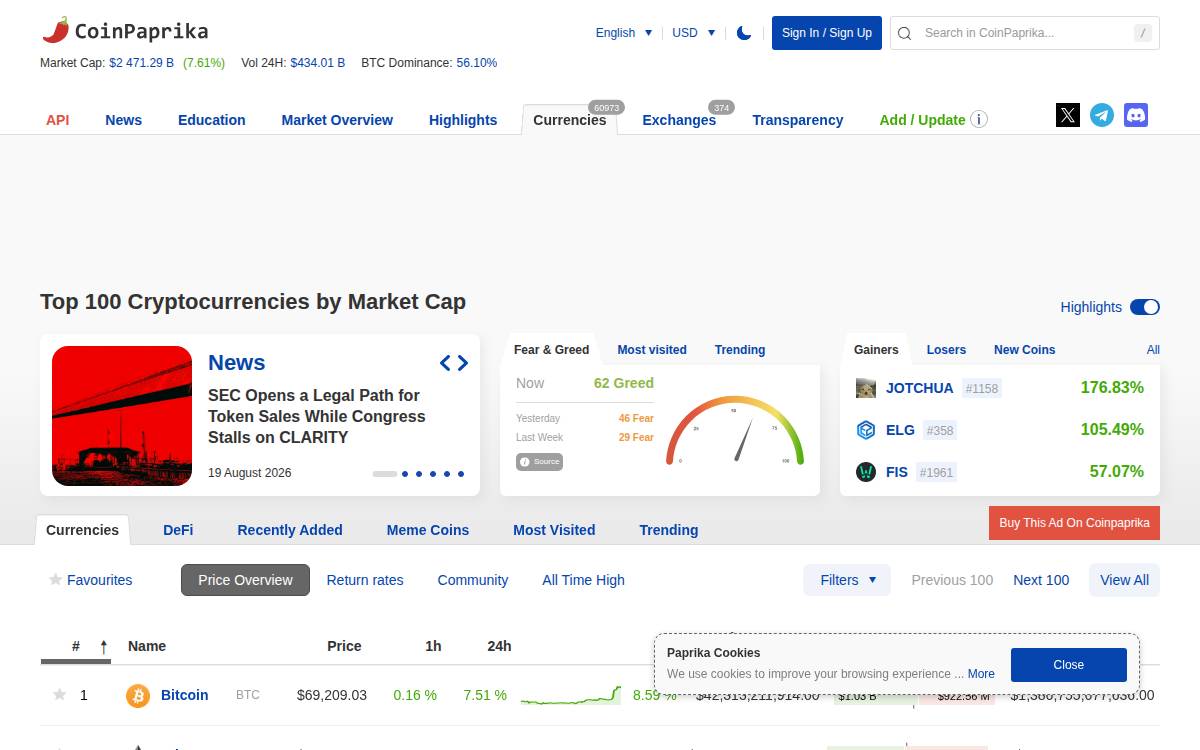Click the Sign In / Sign Up button
This screenshot has height=750, width=1200.
(x=827, y=33)
